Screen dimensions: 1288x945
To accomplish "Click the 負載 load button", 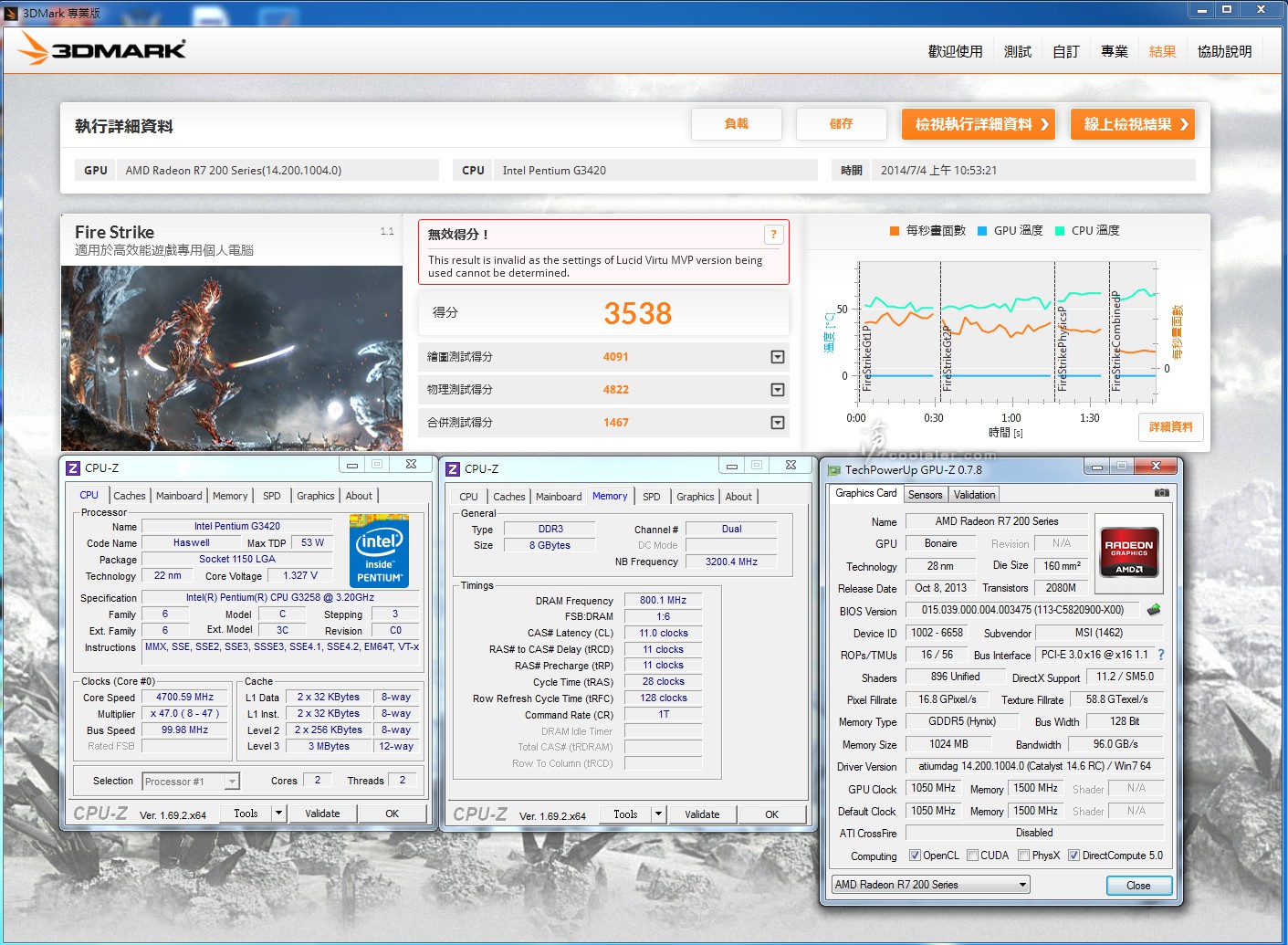I will pyautogui.click(x=737, y=124).
